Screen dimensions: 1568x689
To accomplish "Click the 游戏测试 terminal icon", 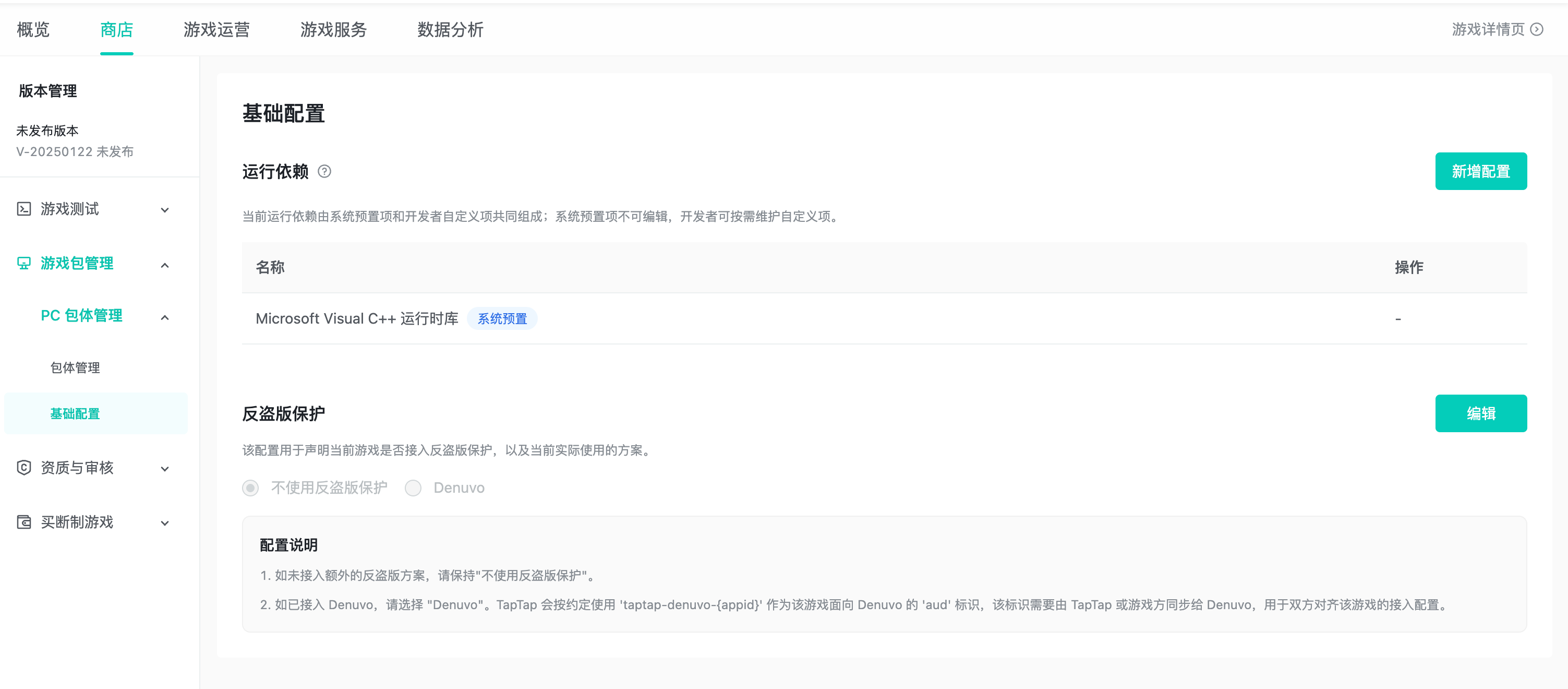I will pos(23,209).
